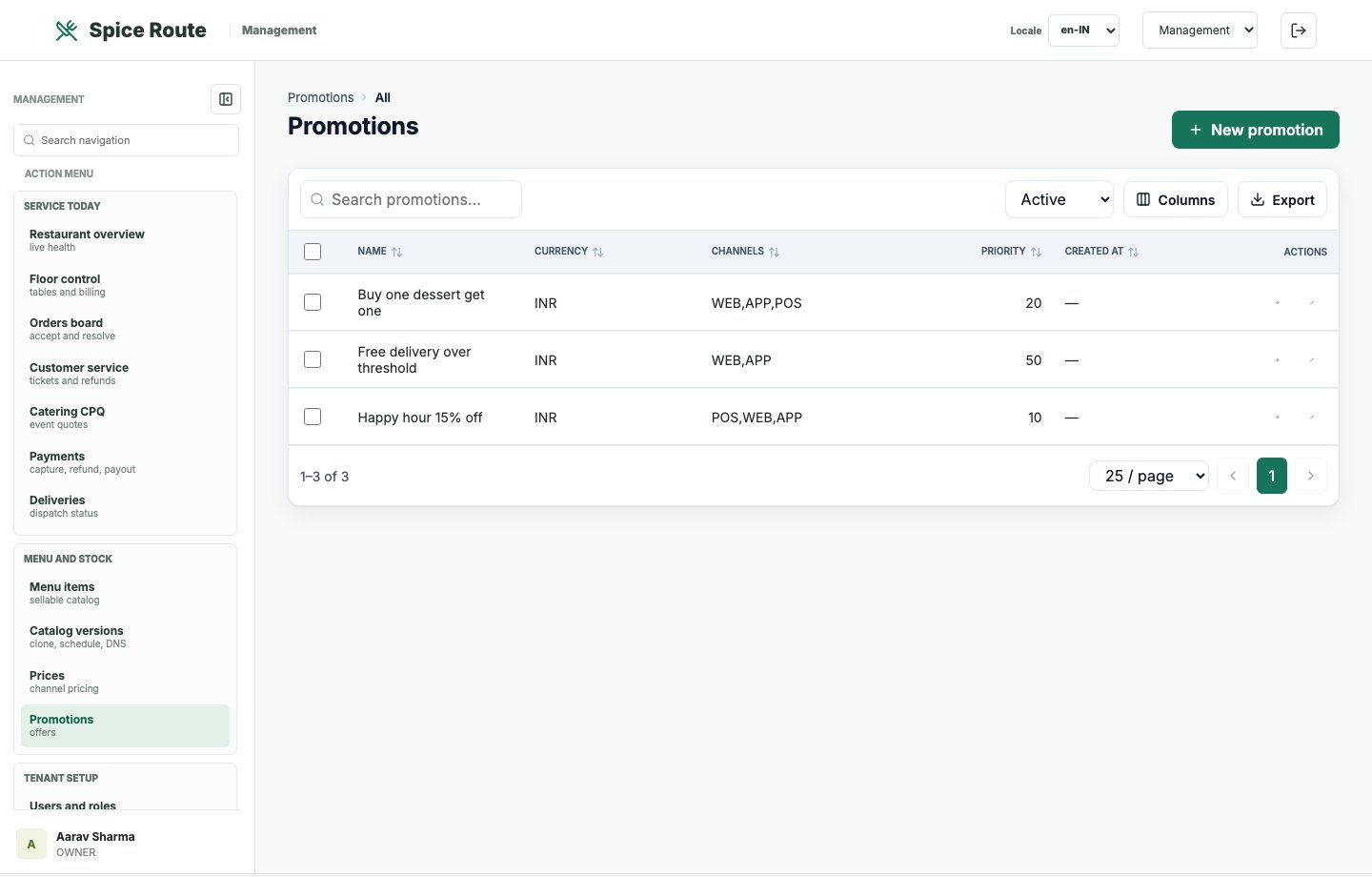This screenshot has height=877, width=1372.
Task: Collapse the sidebar with the panel icon
Action: coord(226,99)
